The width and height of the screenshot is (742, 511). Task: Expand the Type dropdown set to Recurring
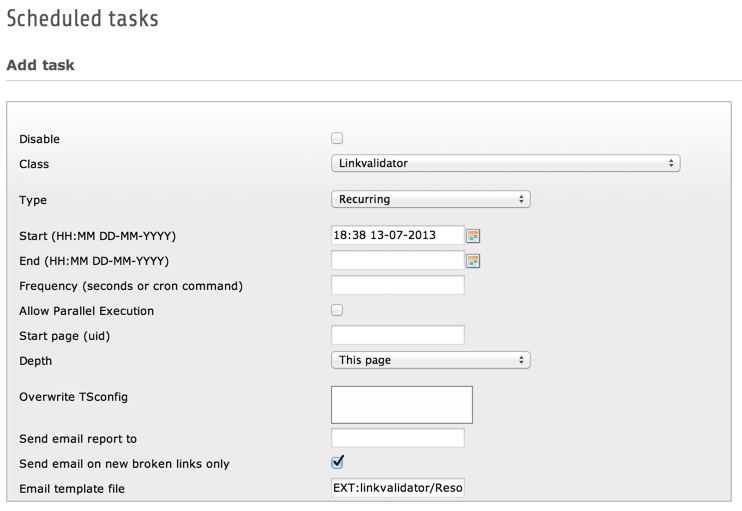(430, 199)
